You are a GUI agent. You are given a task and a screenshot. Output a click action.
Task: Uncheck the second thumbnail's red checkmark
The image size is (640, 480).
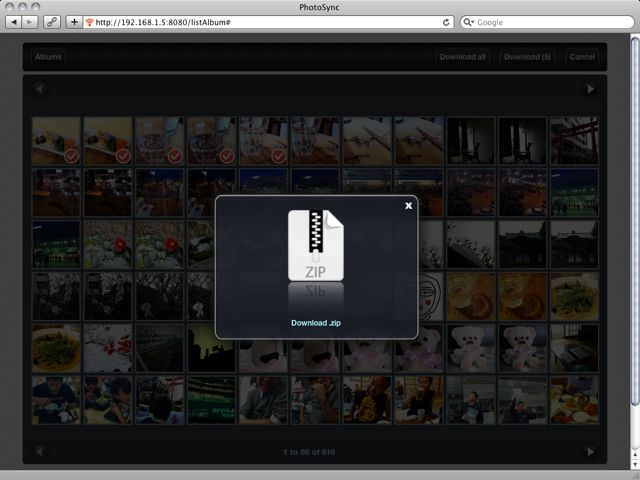pos(123,156)
